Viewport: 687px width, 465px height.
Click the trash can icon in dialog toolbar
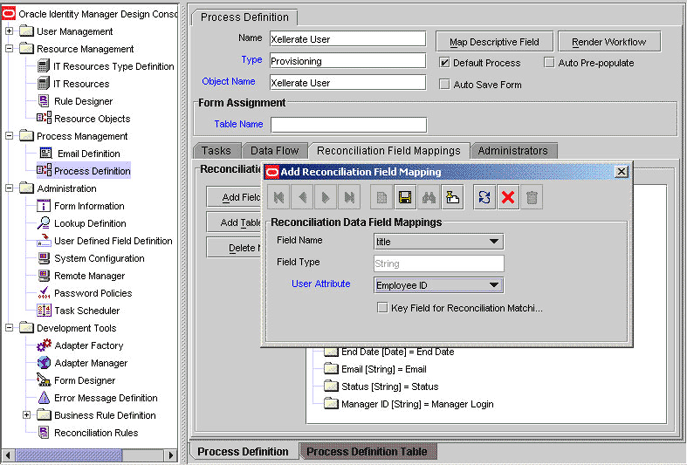click(x=532, y=198)
